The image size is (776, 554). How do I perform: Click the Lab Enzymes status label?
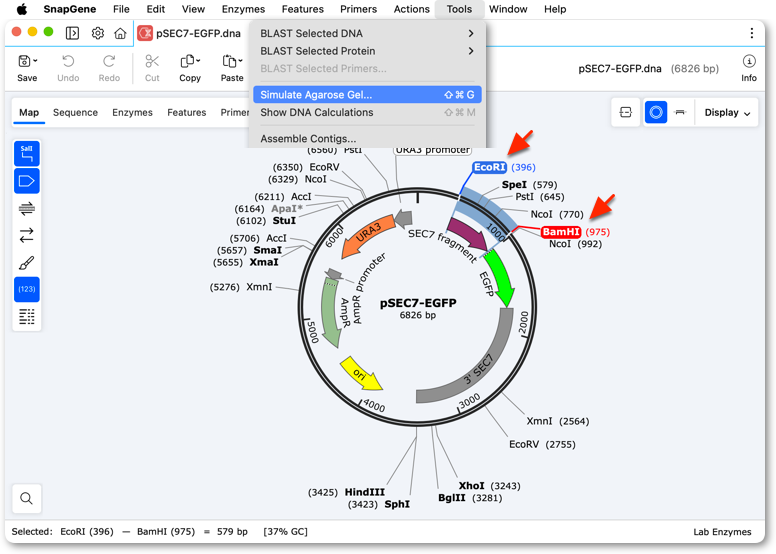pyautogui.click(x=722, y=532)
